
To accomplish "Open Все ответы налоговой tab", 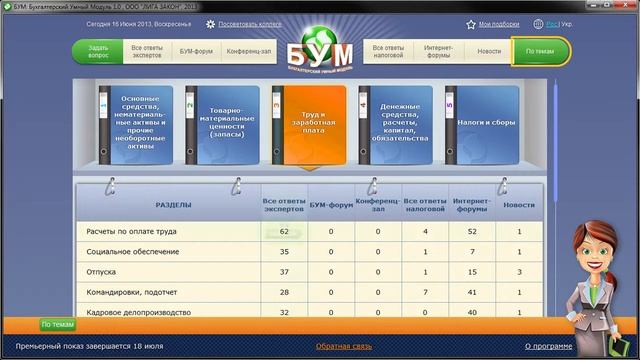I will (388, 51).
